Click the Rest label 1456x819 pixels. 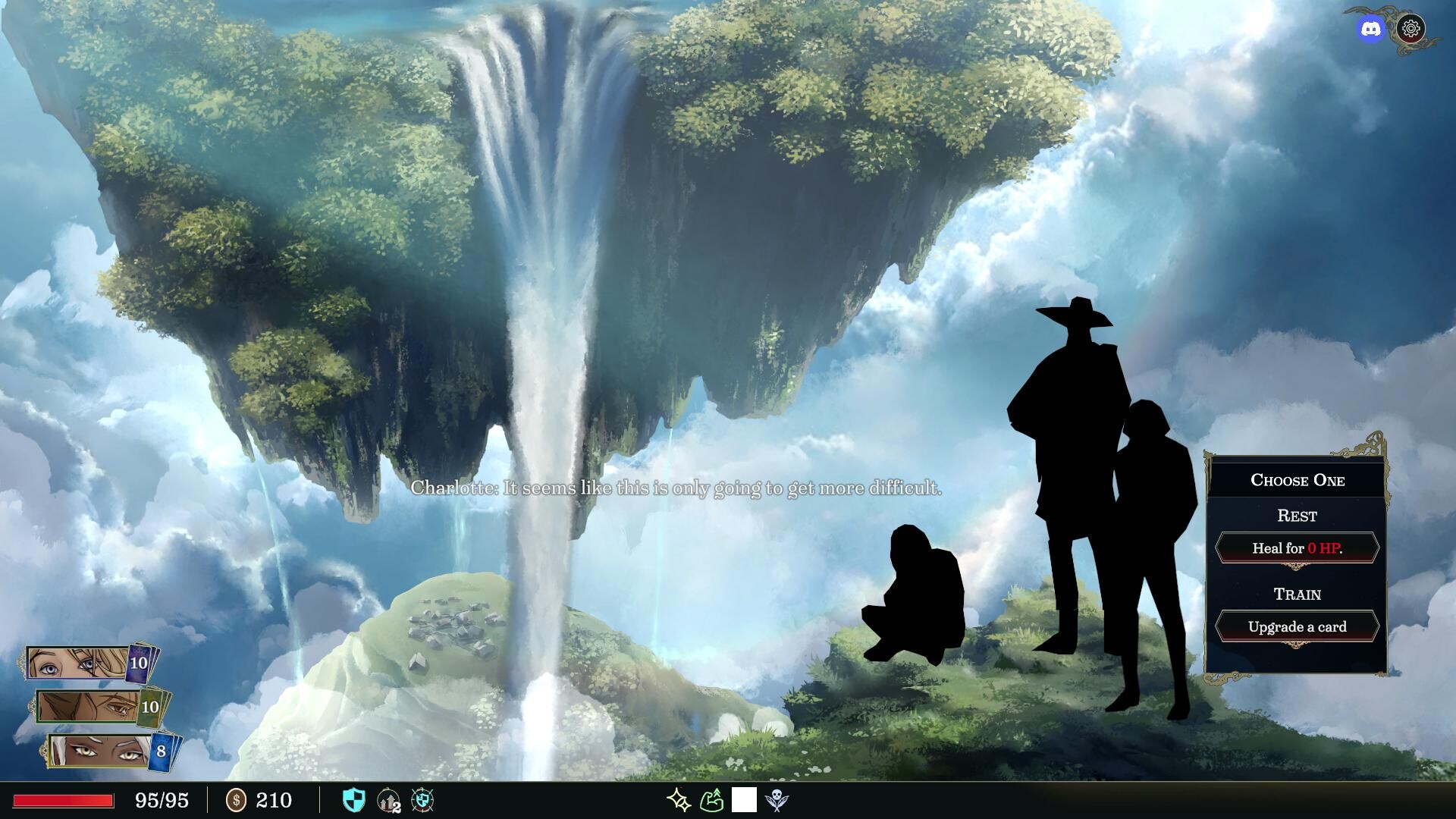pos(1298,516)
